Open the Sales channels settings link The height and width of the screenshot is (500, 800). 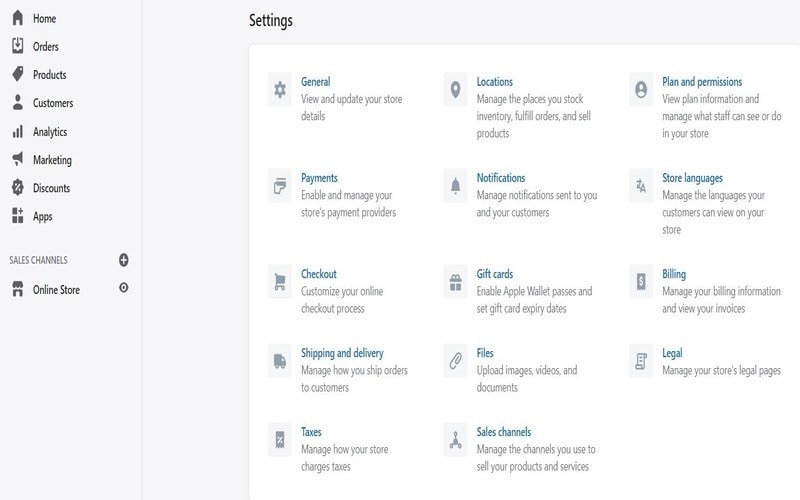[x=504, y=432]
